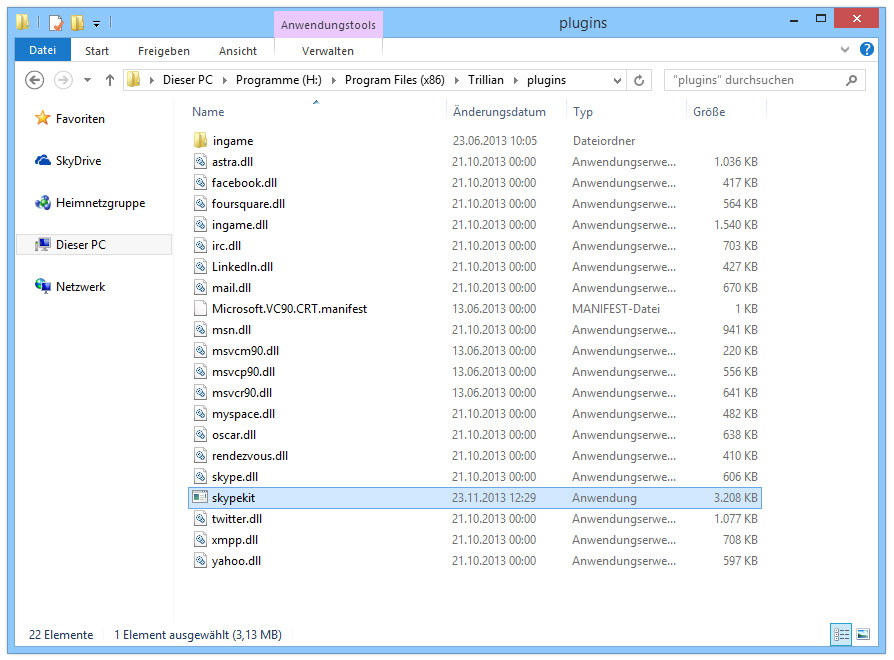The width and height of the screenshot is (894, 660).
Task: Sort by Typ column header
Action: 583,112
